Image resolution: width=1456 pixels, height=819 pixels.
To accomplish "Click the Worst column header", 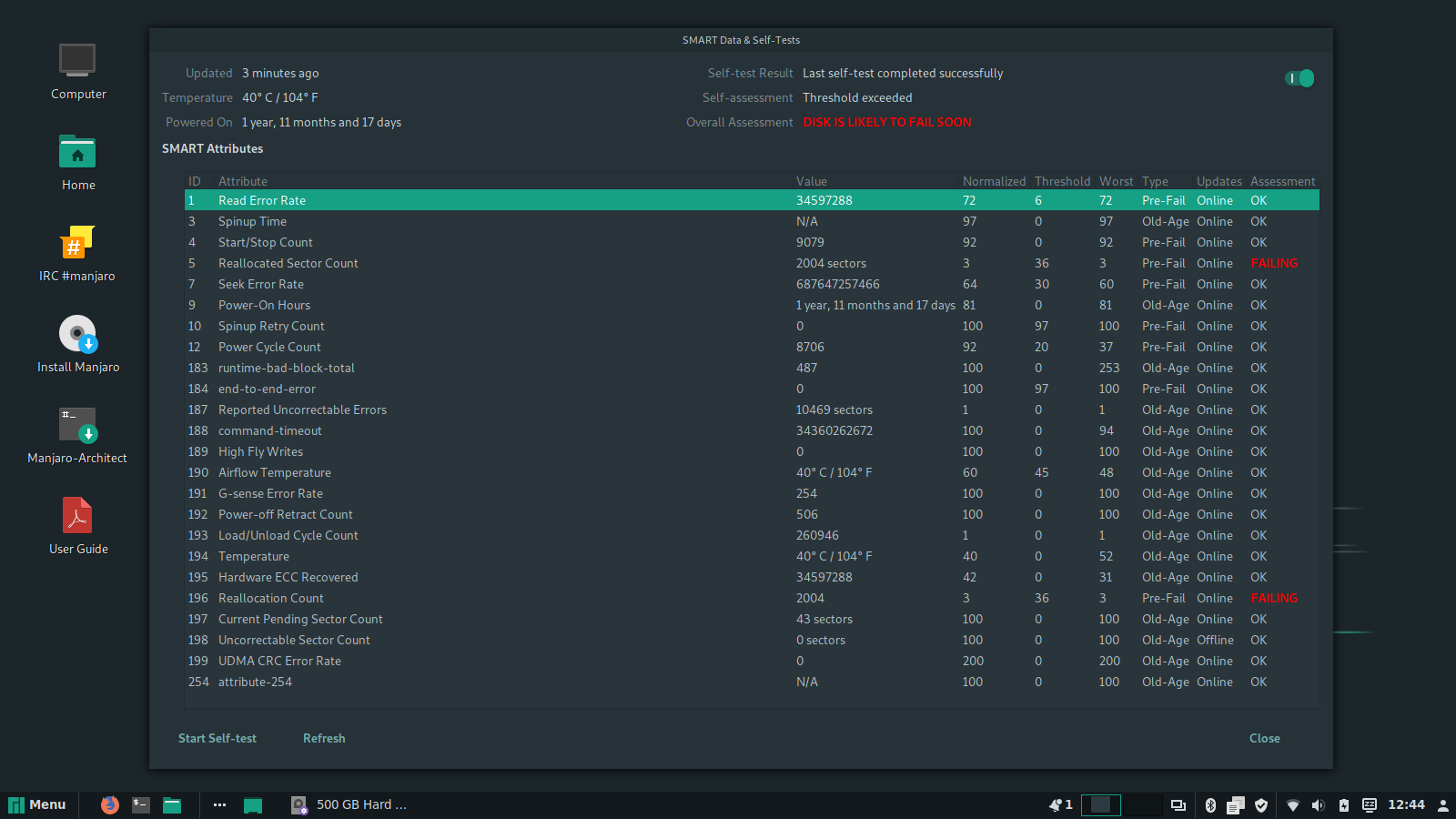I will click(1117, 181).
